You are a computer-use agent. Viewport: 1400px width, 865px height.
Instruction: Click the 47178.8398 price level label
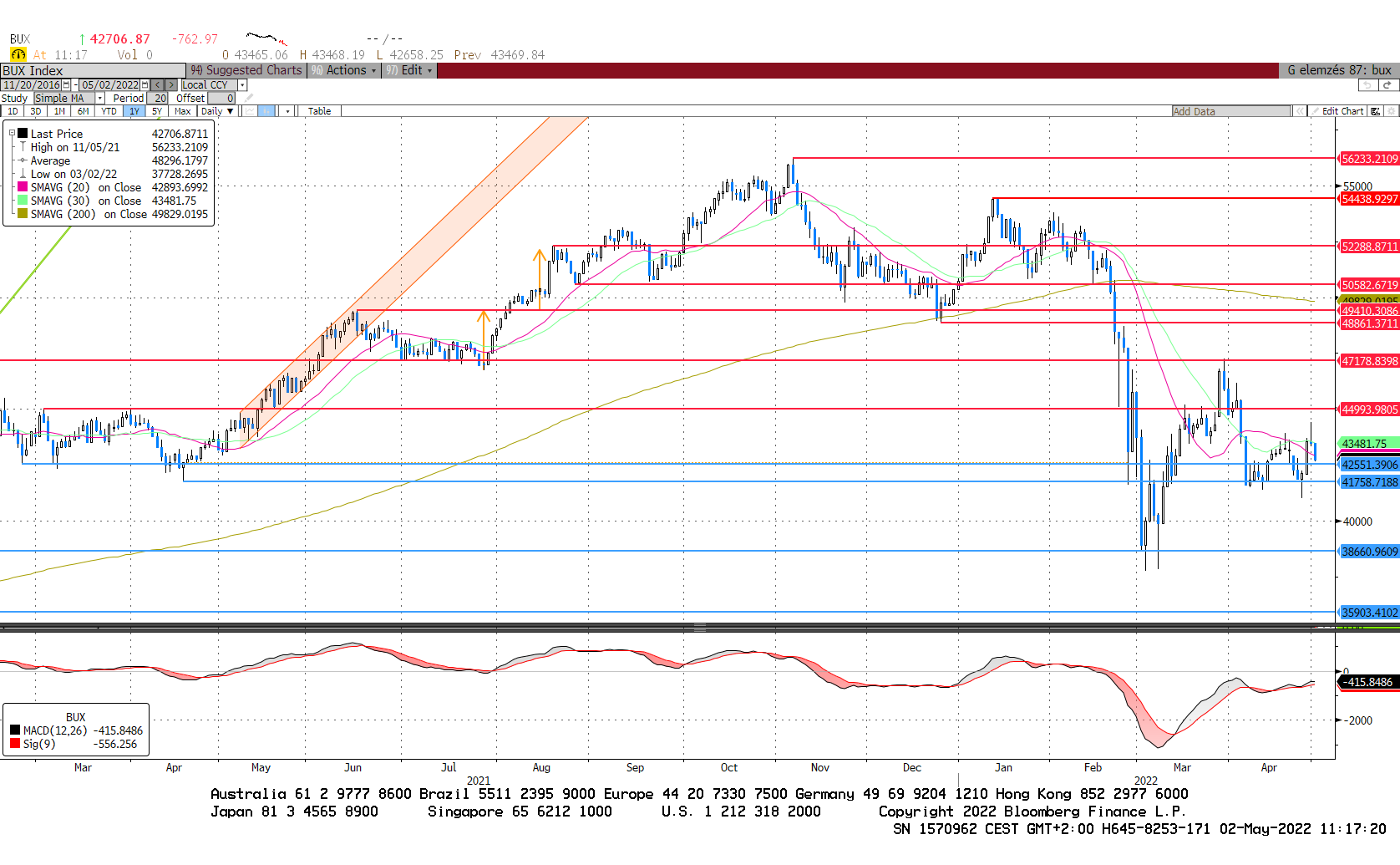tap(1369, 361)
